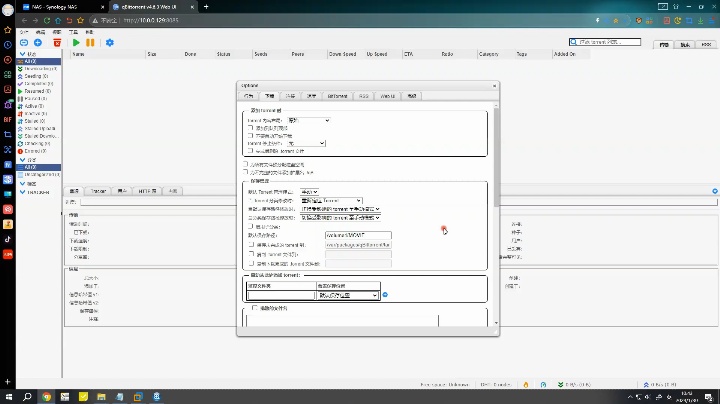
Task: Toggle the use subcategories checkbox
Action: pos(250,226)
